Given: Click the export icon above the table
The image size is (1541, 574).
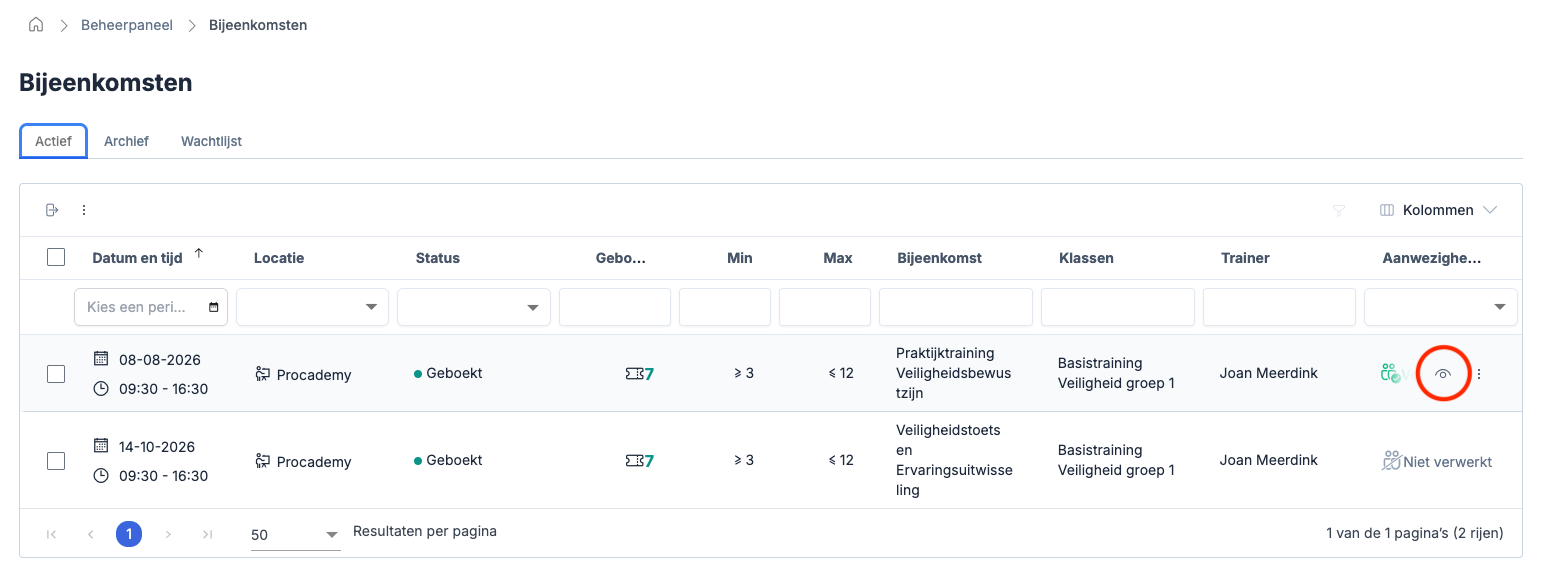Looking at the screenshot, I should pos(52,210).
